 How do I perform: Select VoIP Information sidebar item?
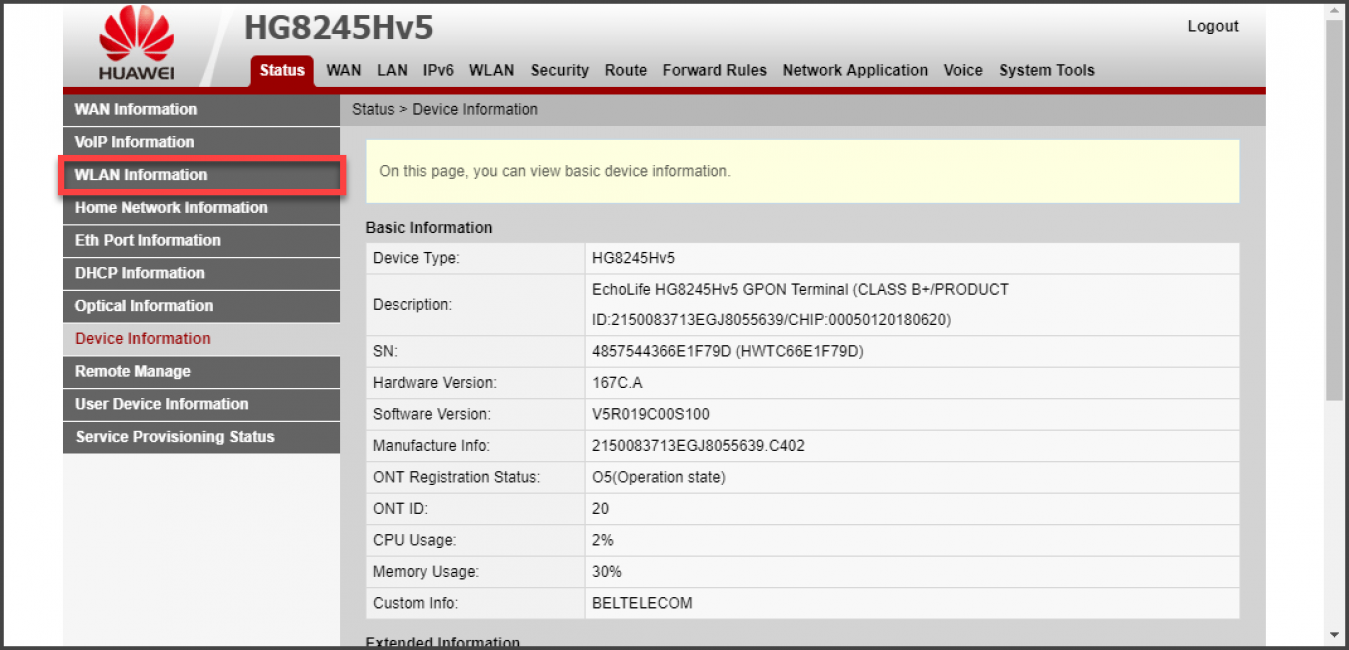coord(135,142)
